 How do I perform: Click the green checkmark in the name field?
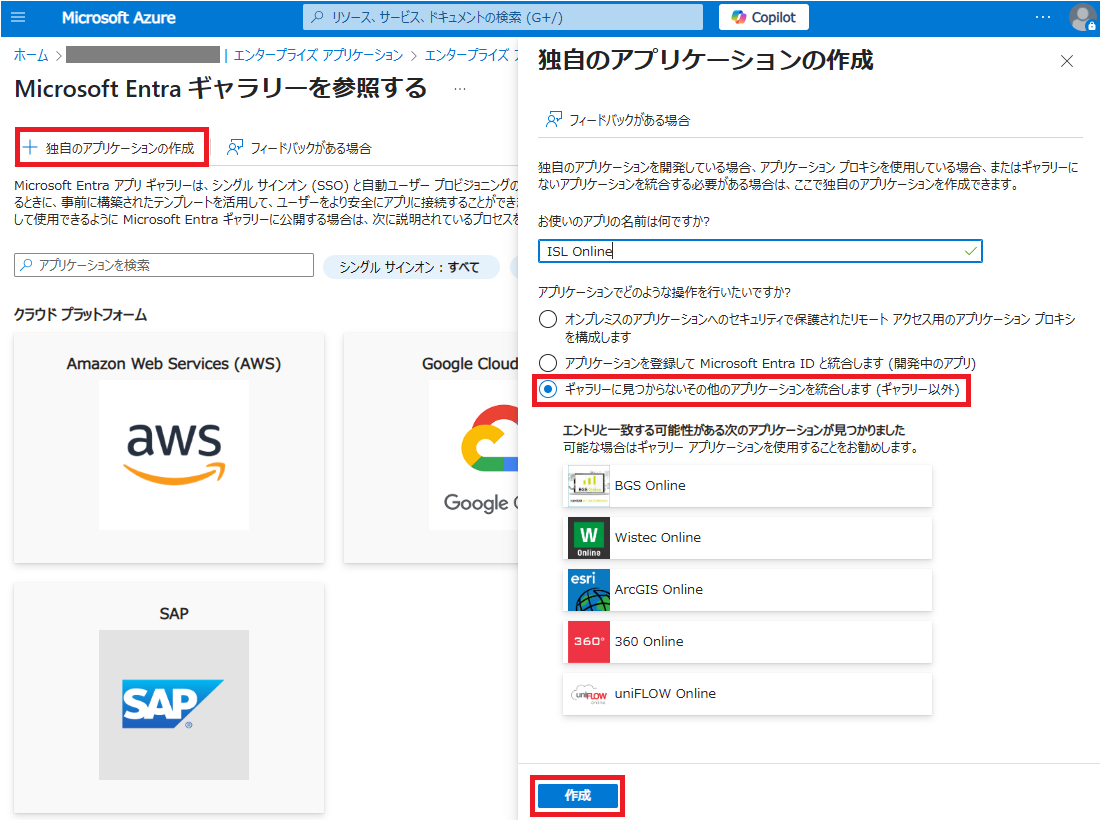(970, 251)
